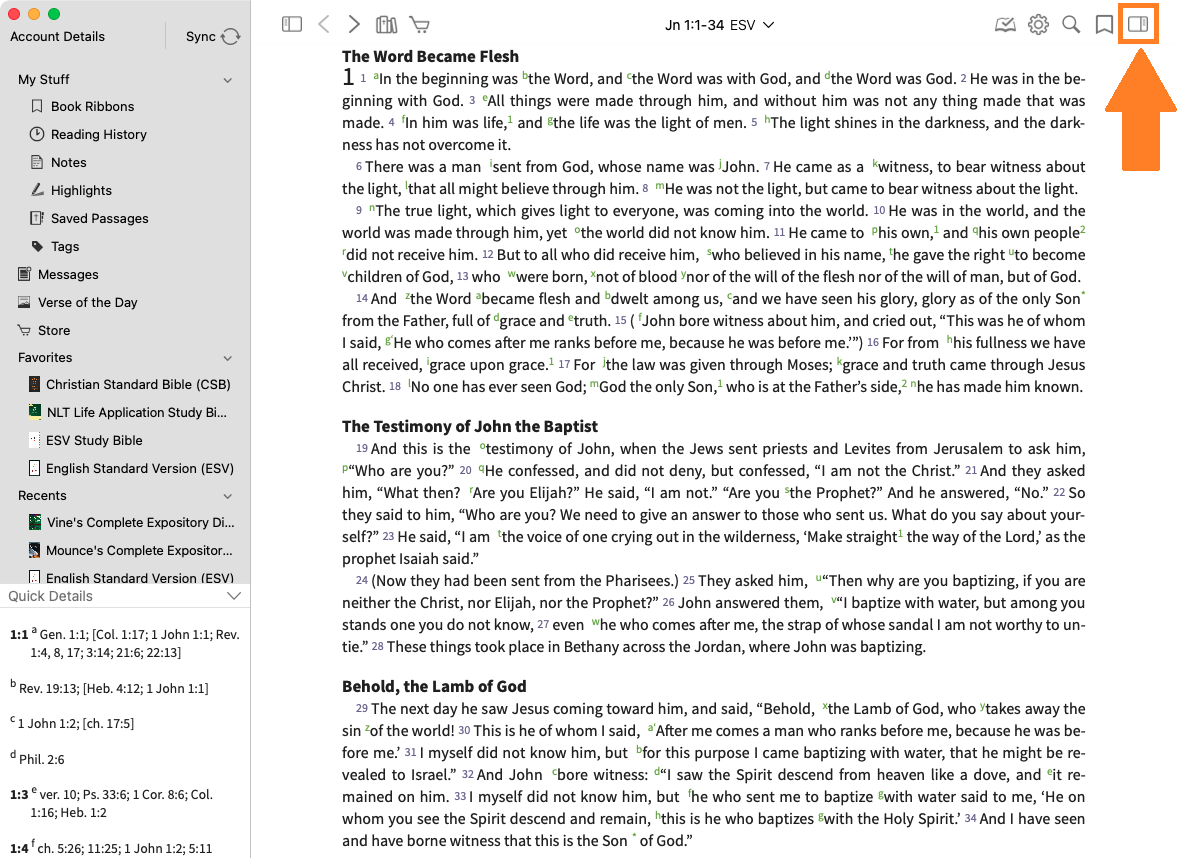Select Reading History in sidebar
The image size is (1178, 858).
tap(98, 134)
